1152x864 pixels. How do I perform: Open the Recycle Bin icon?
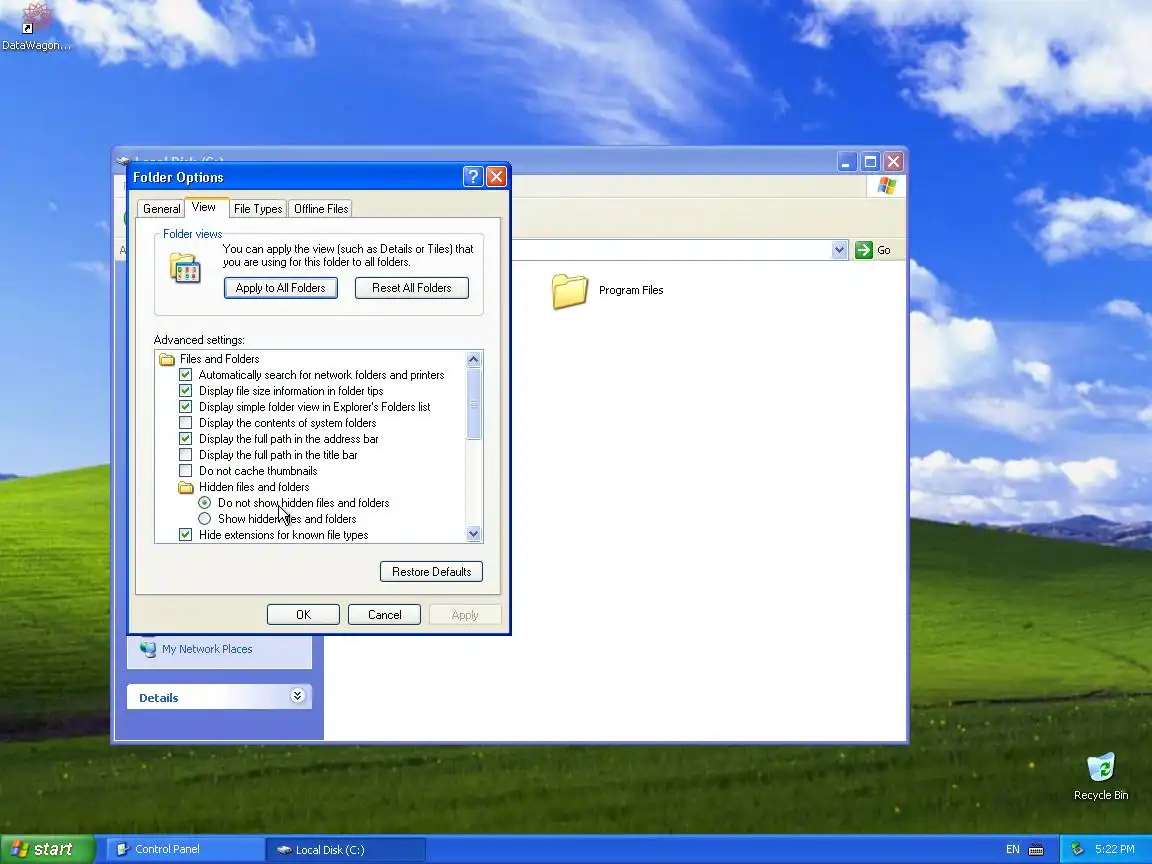(1101, 767)
